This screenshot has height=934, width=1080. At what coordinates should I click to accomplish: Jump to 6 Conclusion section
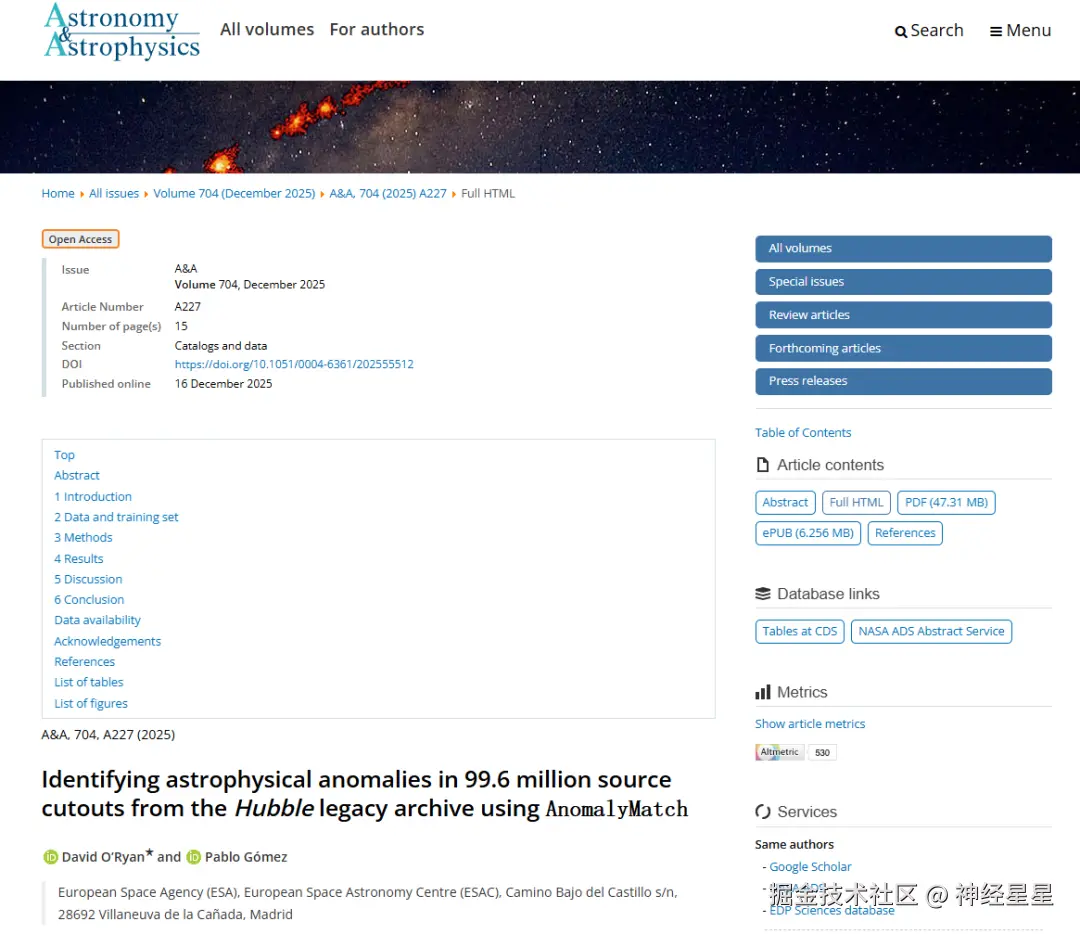click(90, 600)
